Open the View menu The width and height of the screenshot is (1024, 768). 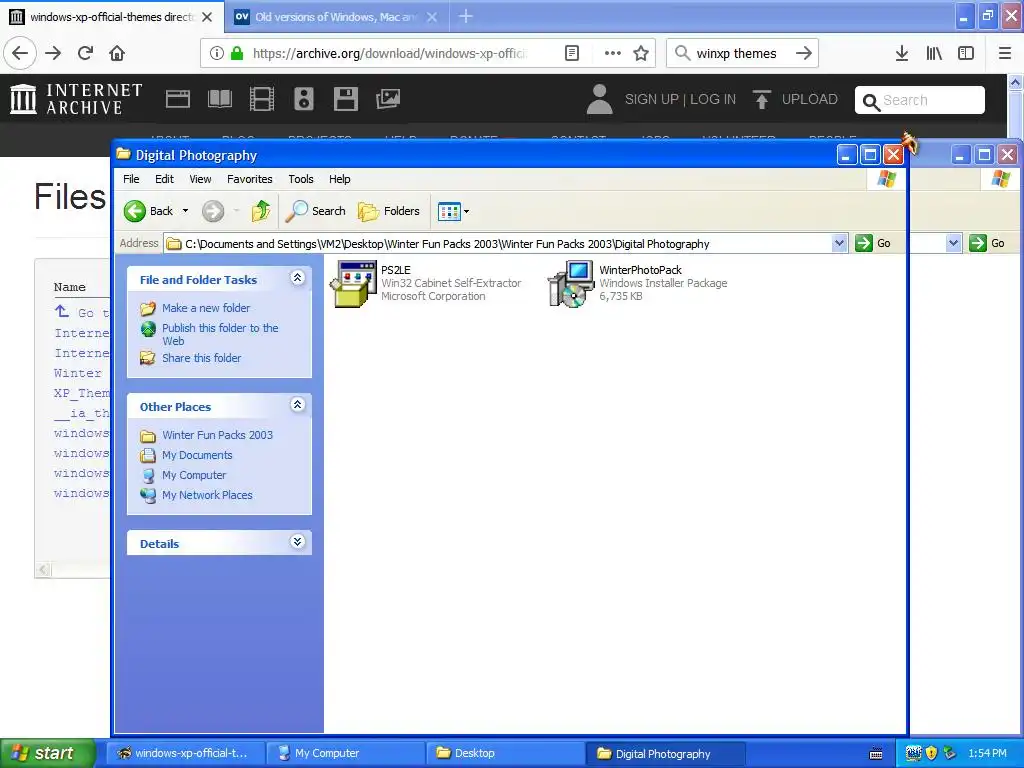200,179
